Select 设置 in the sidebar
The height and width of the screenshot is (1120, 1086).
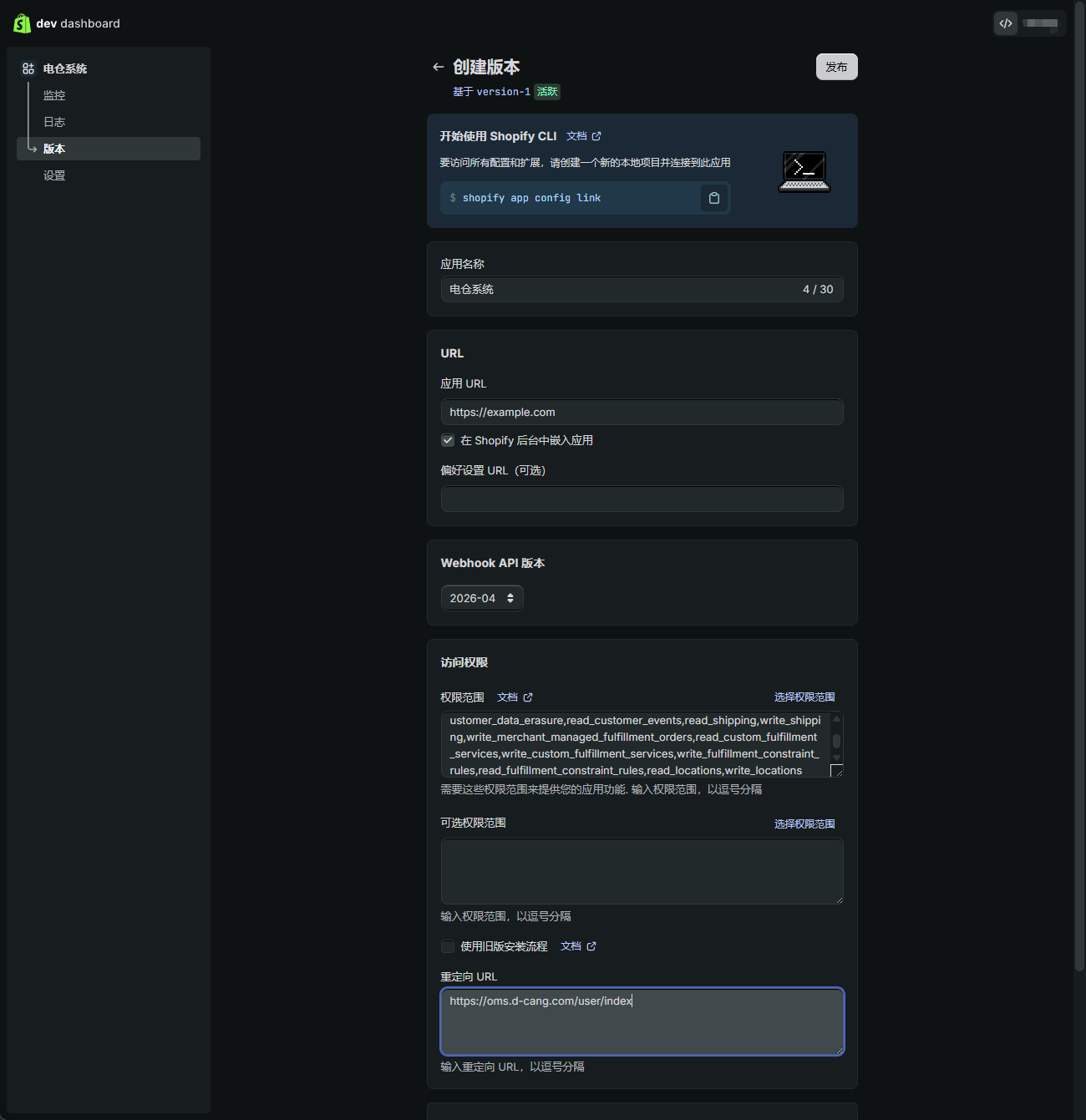coord(54,175)
